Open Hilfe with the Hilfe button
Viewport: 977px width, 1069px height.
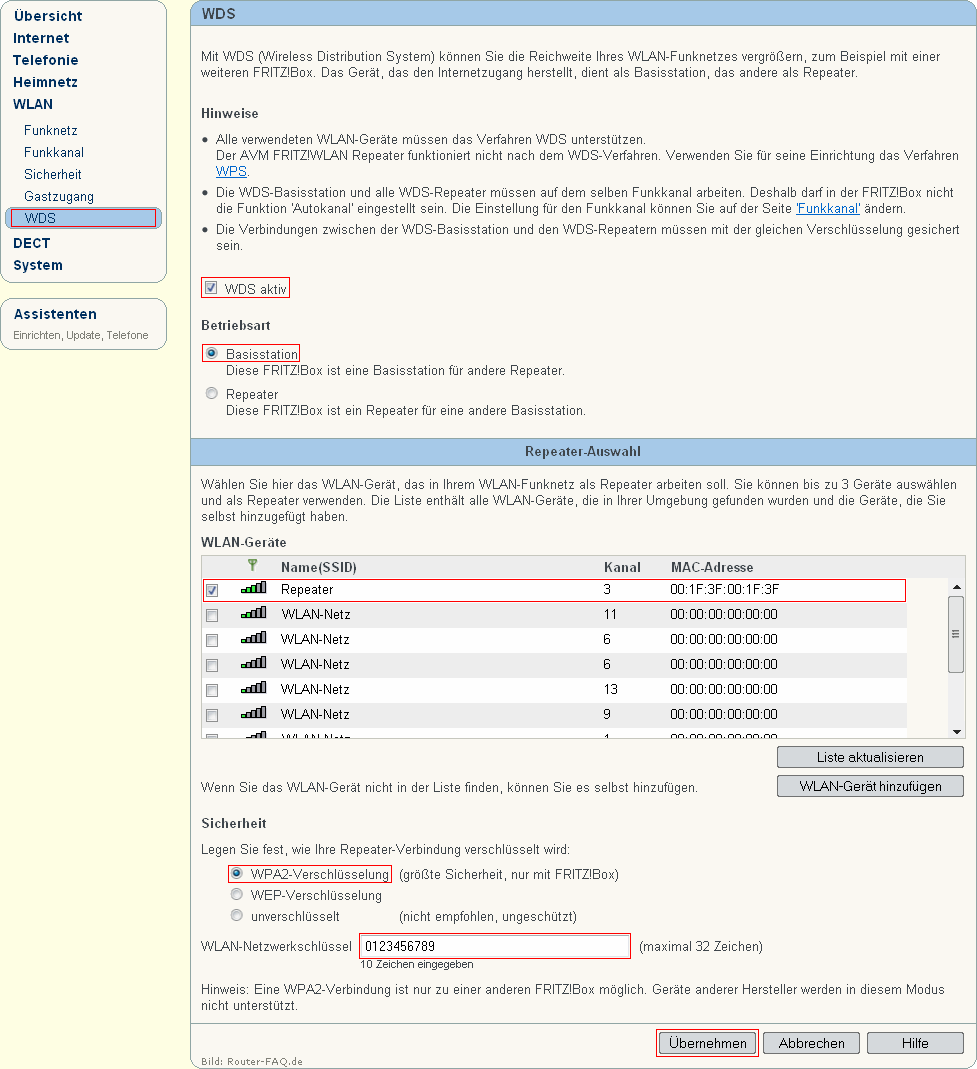pyautogui.click(x=915, y=1043)
